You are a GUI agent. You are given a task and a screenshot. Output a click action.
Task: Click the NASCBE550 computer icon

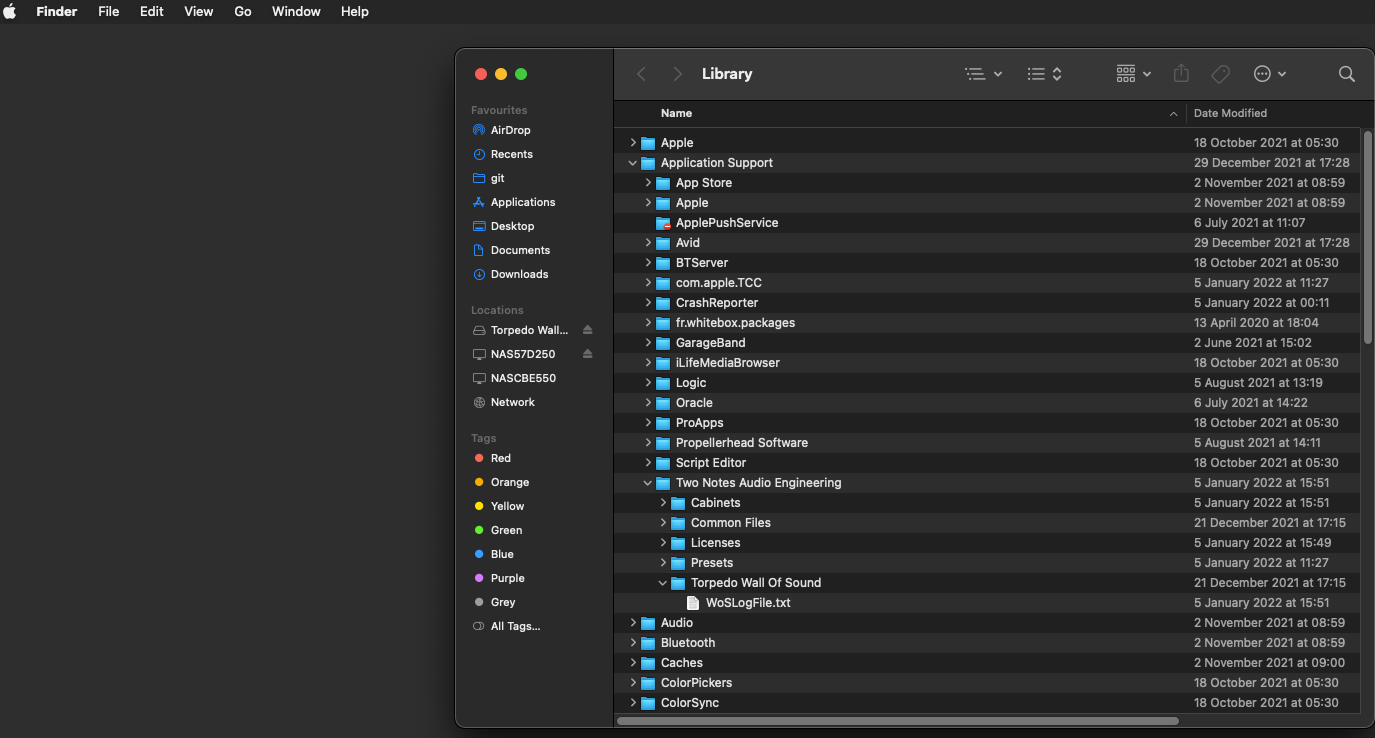pos(479,378)
